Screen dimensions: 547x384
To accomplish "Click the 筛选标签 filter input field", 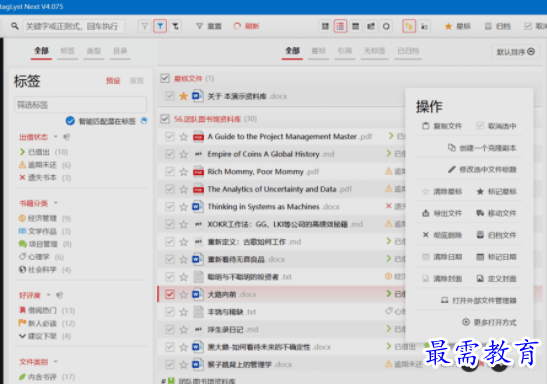I will tap(81, 105).
